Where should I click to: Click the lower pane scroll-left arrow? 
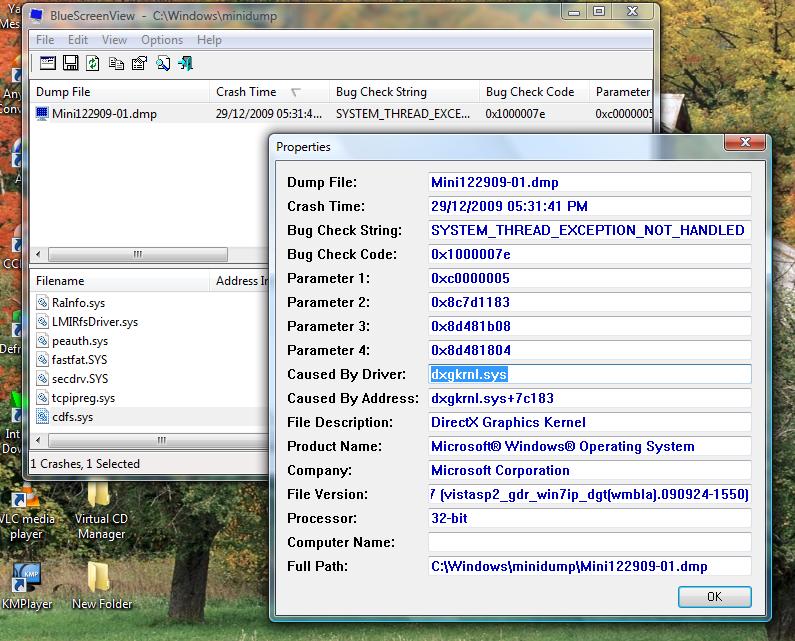coord(39,440)
